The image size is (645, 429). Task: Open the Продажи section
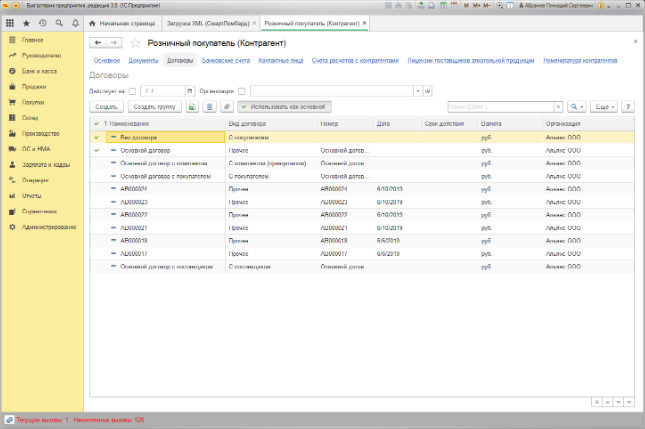34,87
